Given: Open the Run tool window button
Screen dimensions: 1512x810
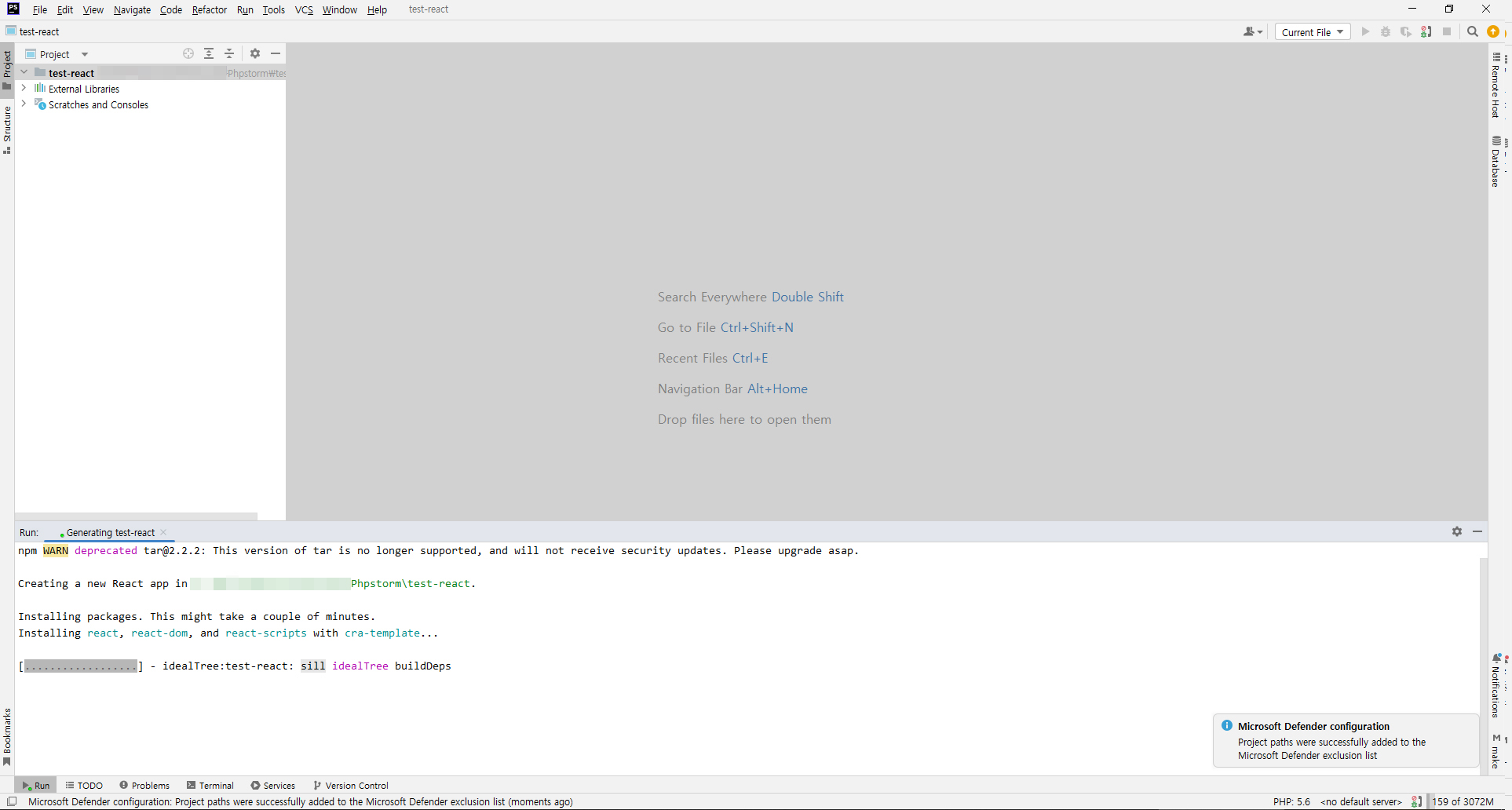Looking at the screenshot, I should [35, 785].
